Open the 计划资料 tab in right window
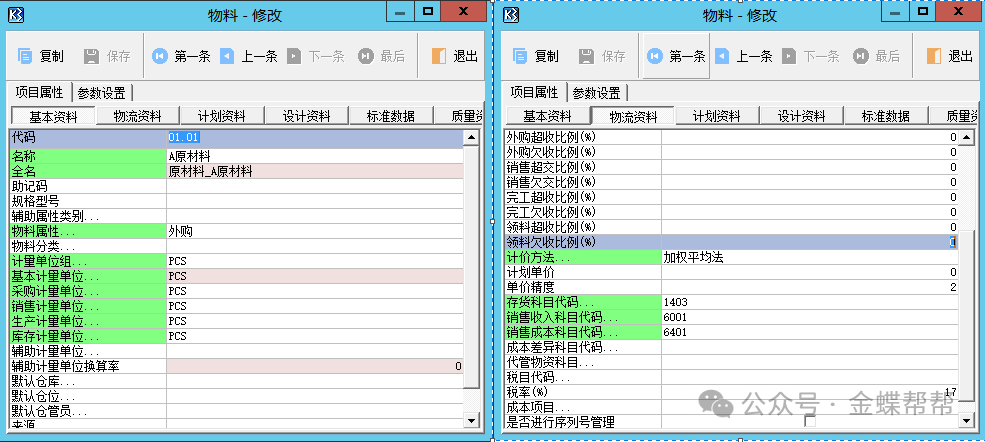 716,116
